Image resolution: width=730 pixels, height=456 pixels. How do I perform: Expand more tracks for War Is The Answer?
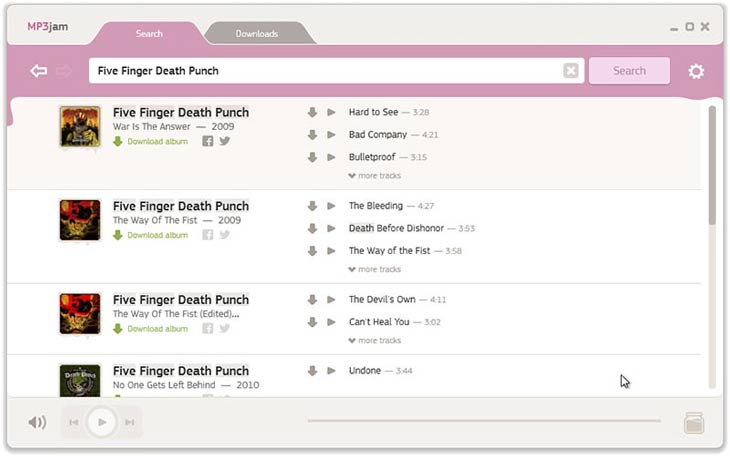tap(375, 176)
